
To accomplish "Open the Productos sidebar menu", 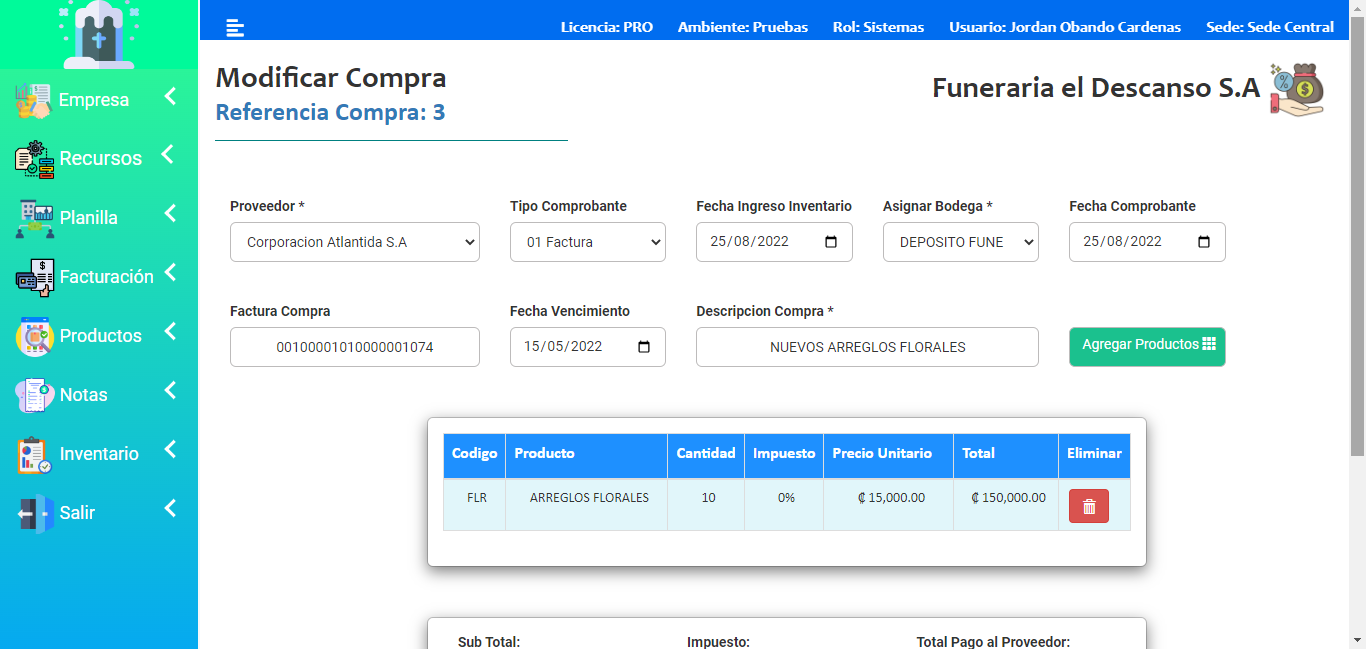I will 100,336.
